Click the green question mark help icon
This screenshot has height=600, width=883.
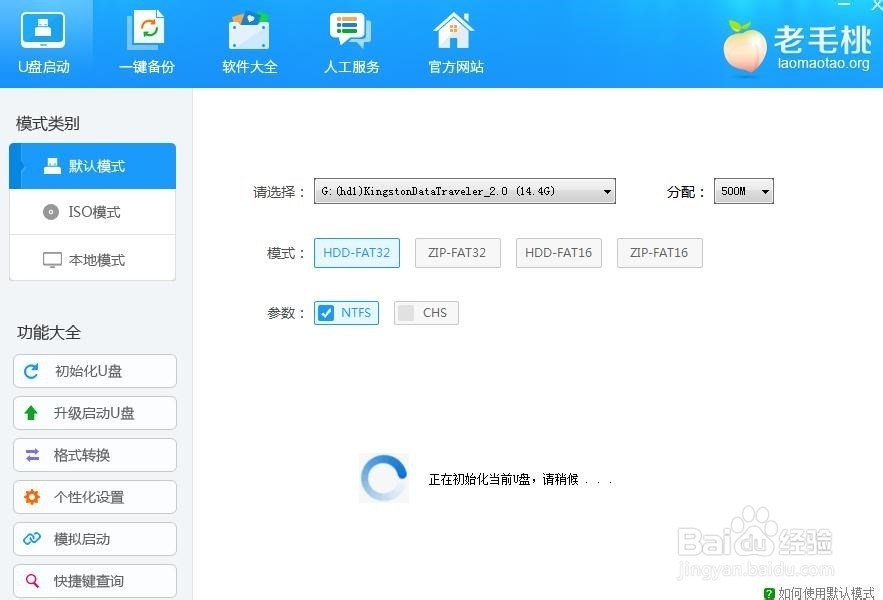tap(769, 594)
